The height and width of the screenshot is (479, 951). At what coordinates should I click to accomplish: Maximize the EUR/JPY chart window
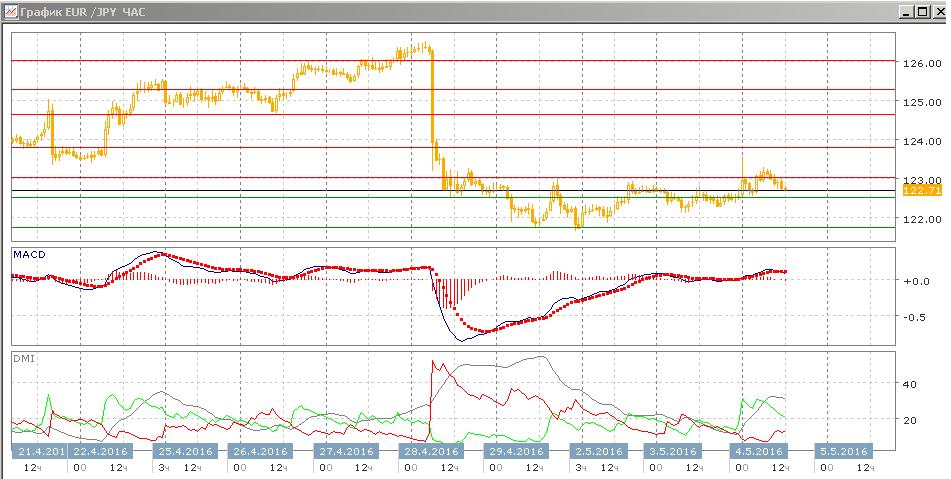(922, 12)
